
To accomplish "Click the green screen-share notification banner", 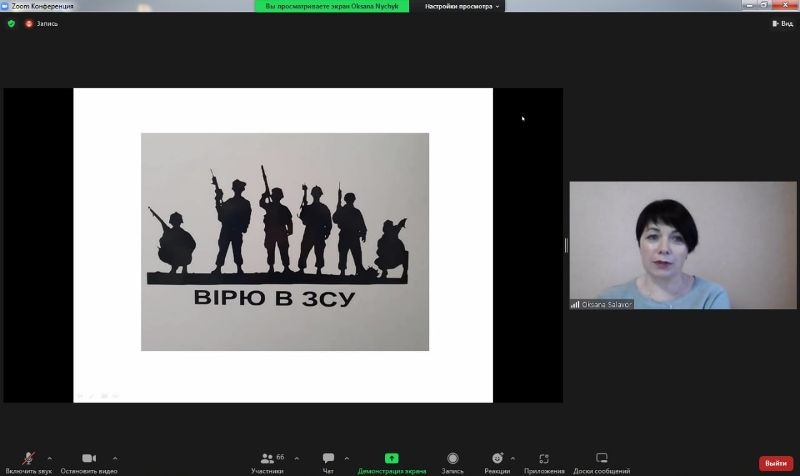I will click(x=332, y=6).
